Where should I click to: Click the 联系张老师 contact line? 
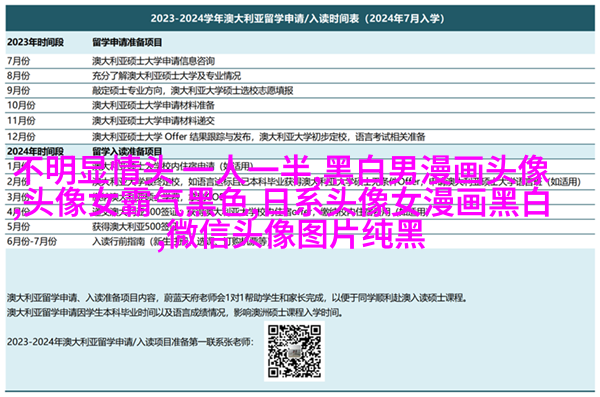click(x=130, y=342)
